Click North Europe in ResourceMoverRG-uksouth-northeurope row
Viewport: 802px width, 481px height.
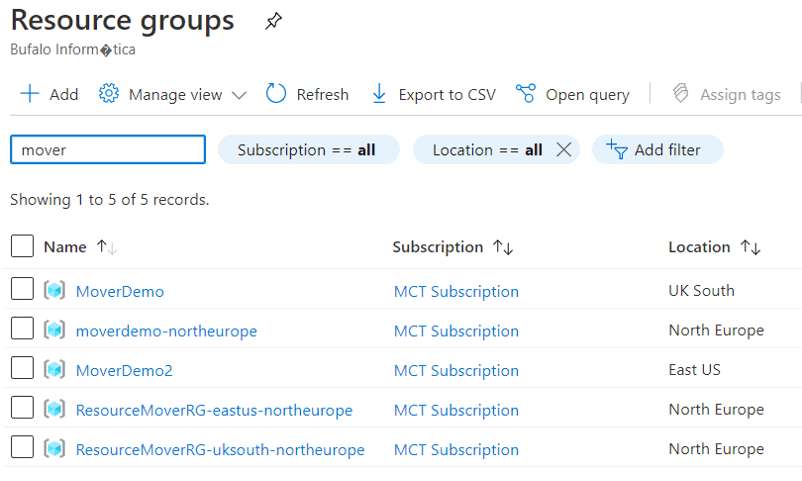(716, 449)
